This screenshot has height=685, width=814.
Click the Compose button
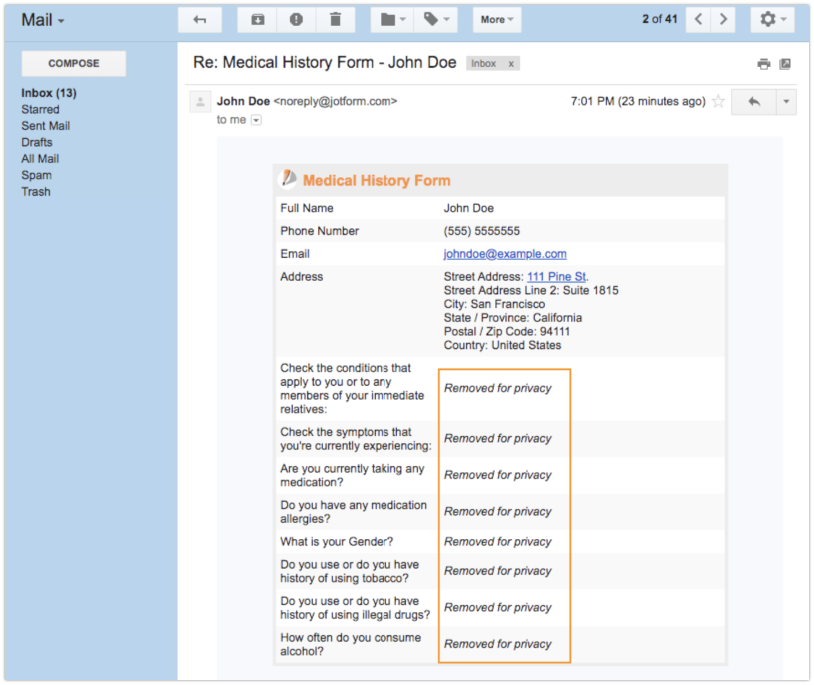click(x=74, y=63)
